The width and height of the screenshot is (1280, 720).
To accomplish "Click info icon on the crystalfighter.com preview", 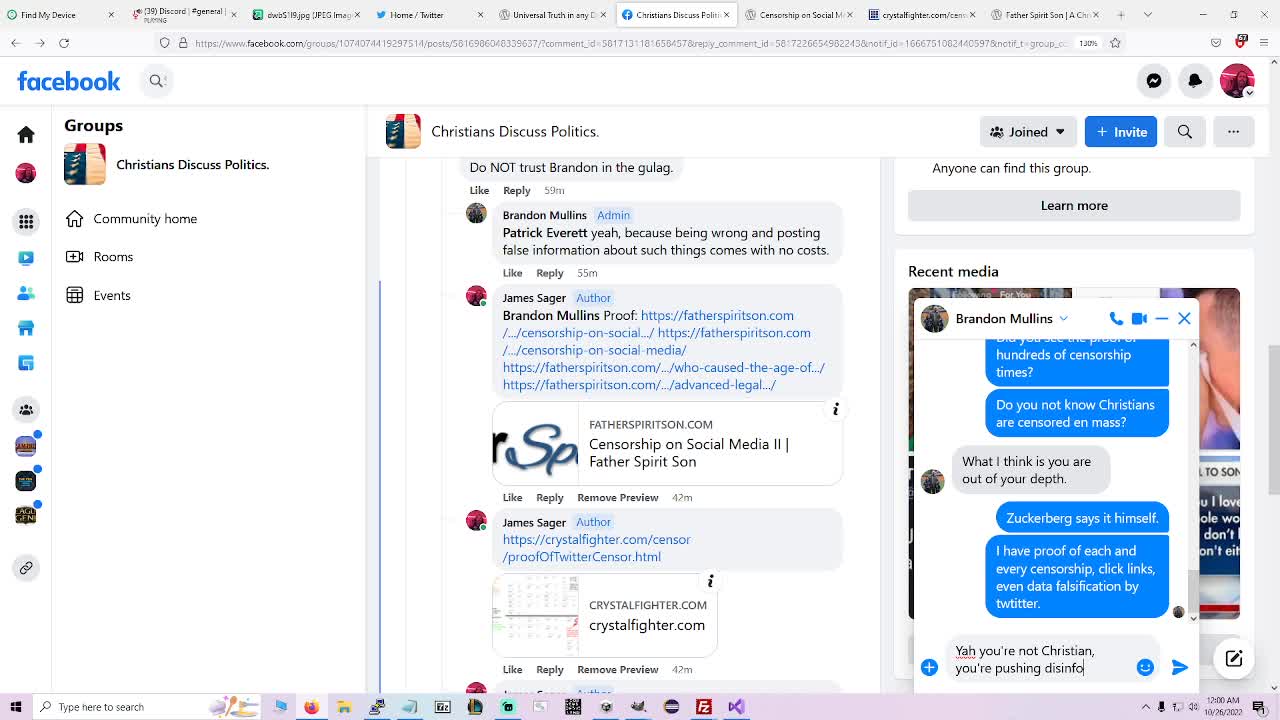I will pos(710,581).
